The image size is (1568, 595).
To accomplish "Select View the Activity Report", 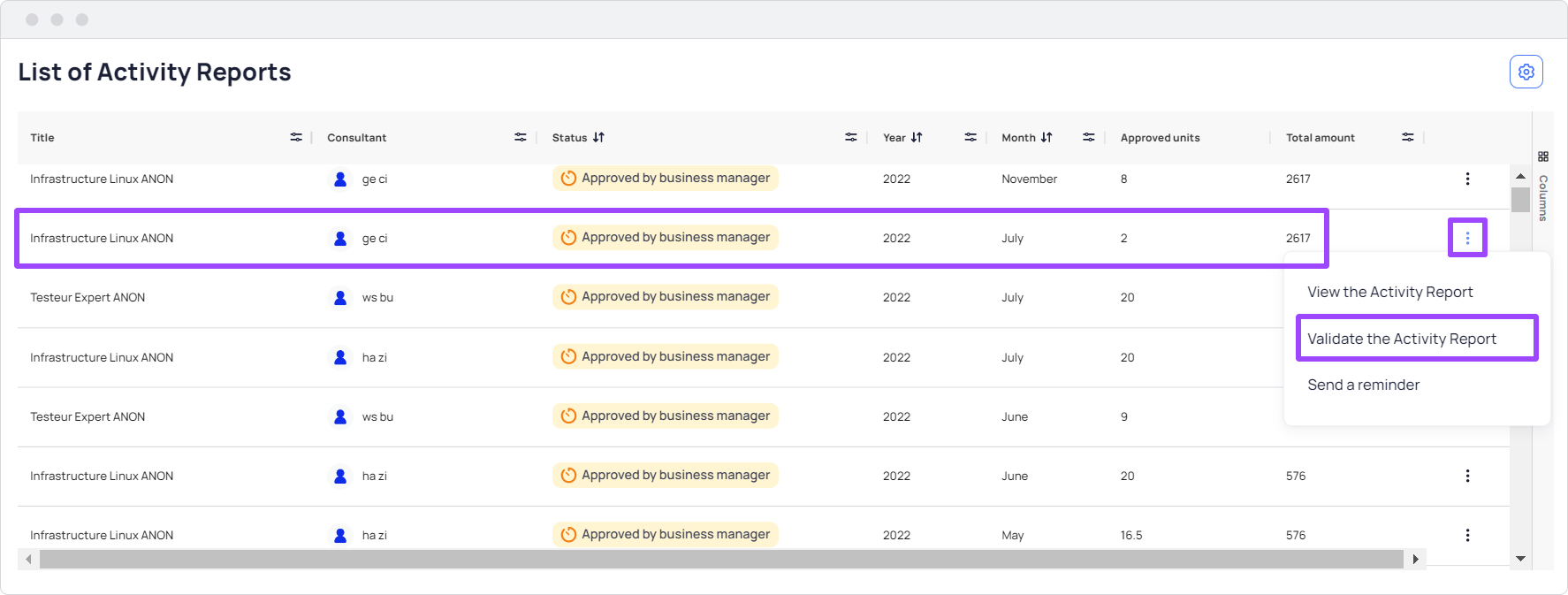I will coord(1389,292).
